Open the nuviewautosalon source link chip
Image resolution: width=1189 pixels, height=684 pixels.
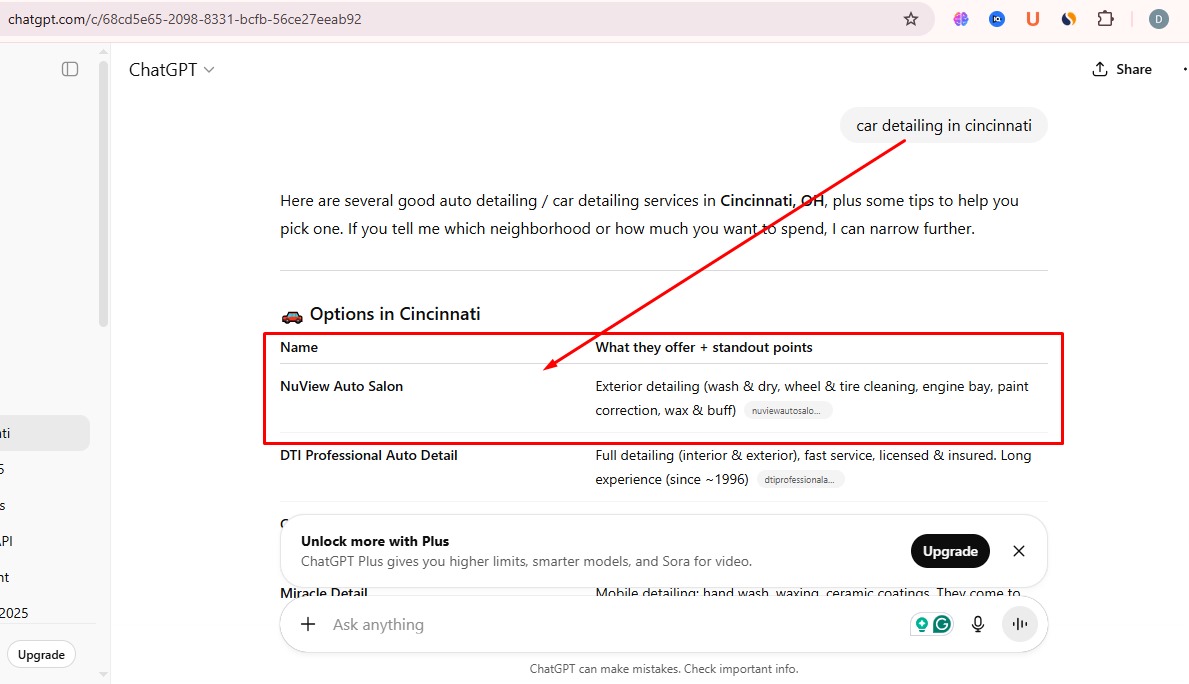click(788, 411)
